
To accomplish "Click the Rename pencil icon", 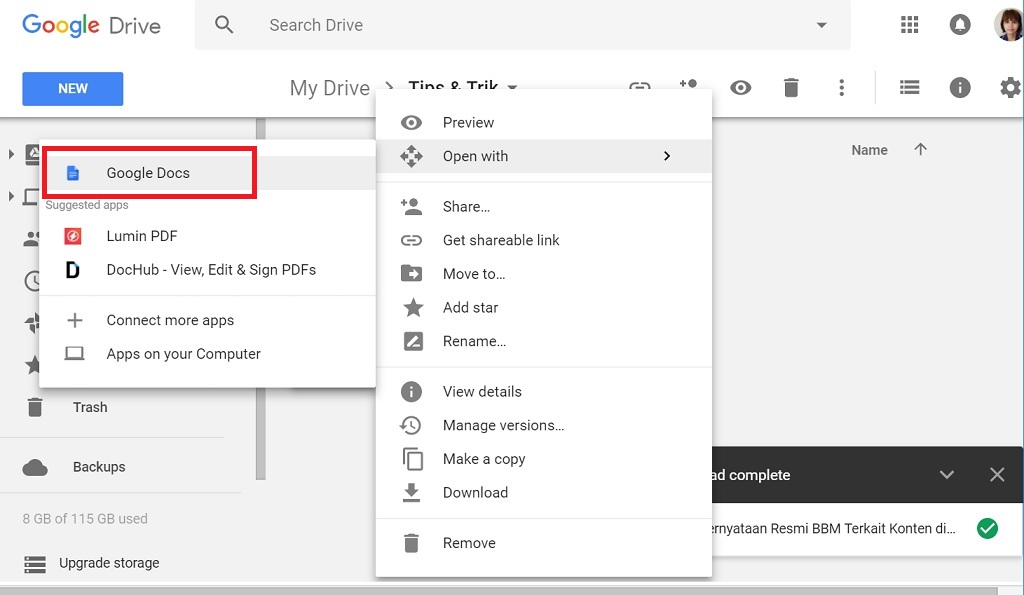I will 413,341.
